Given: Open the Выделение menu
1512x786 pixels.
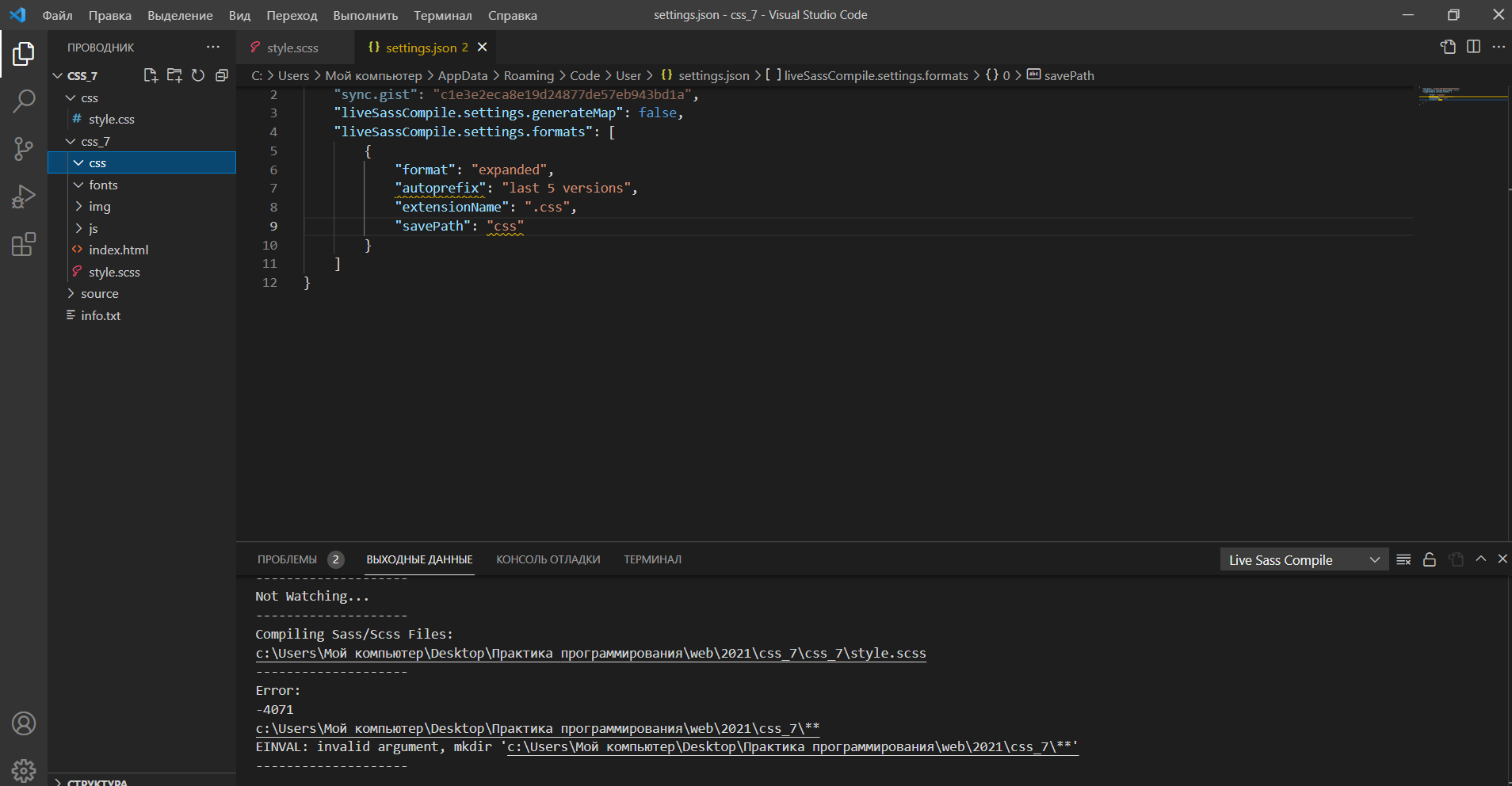Looking at the screenshot, I should click(180, 15).
